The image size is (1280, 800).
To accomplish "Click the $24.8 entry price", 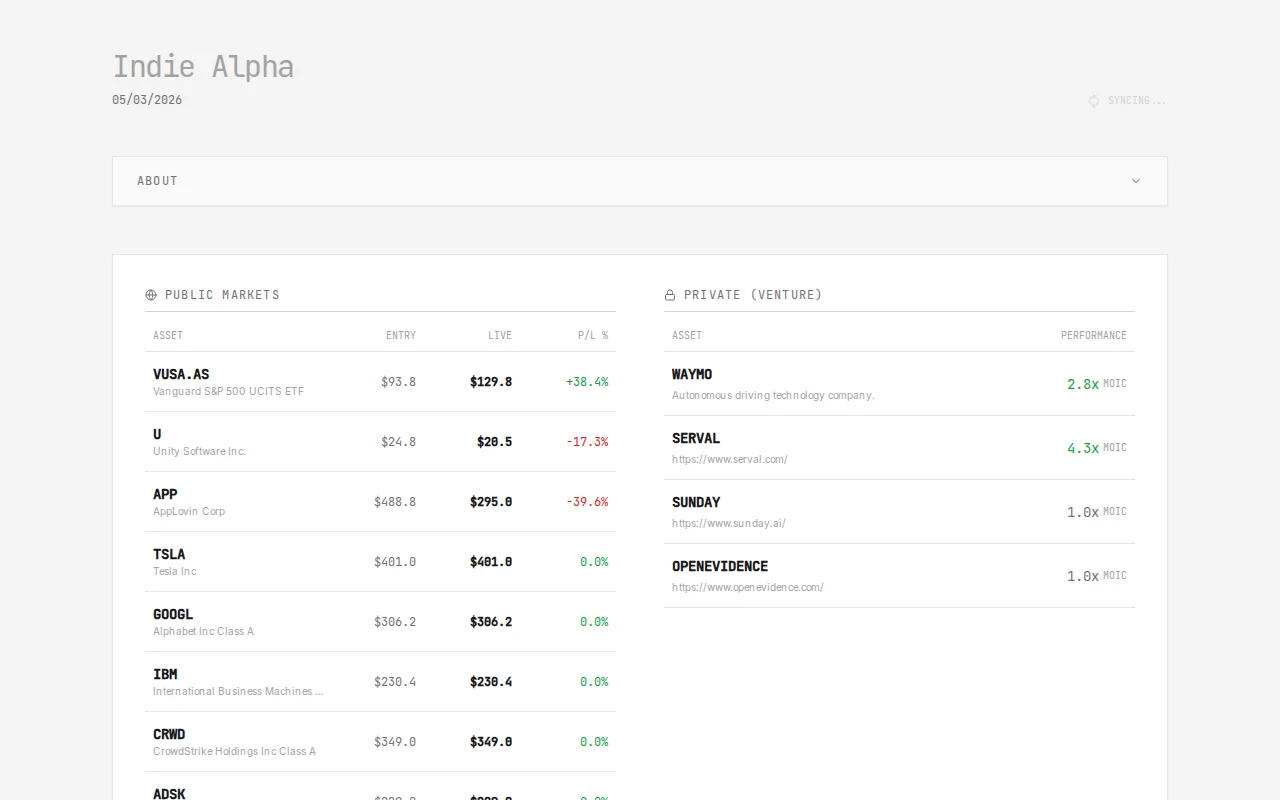I will click(x=398, y=442).
